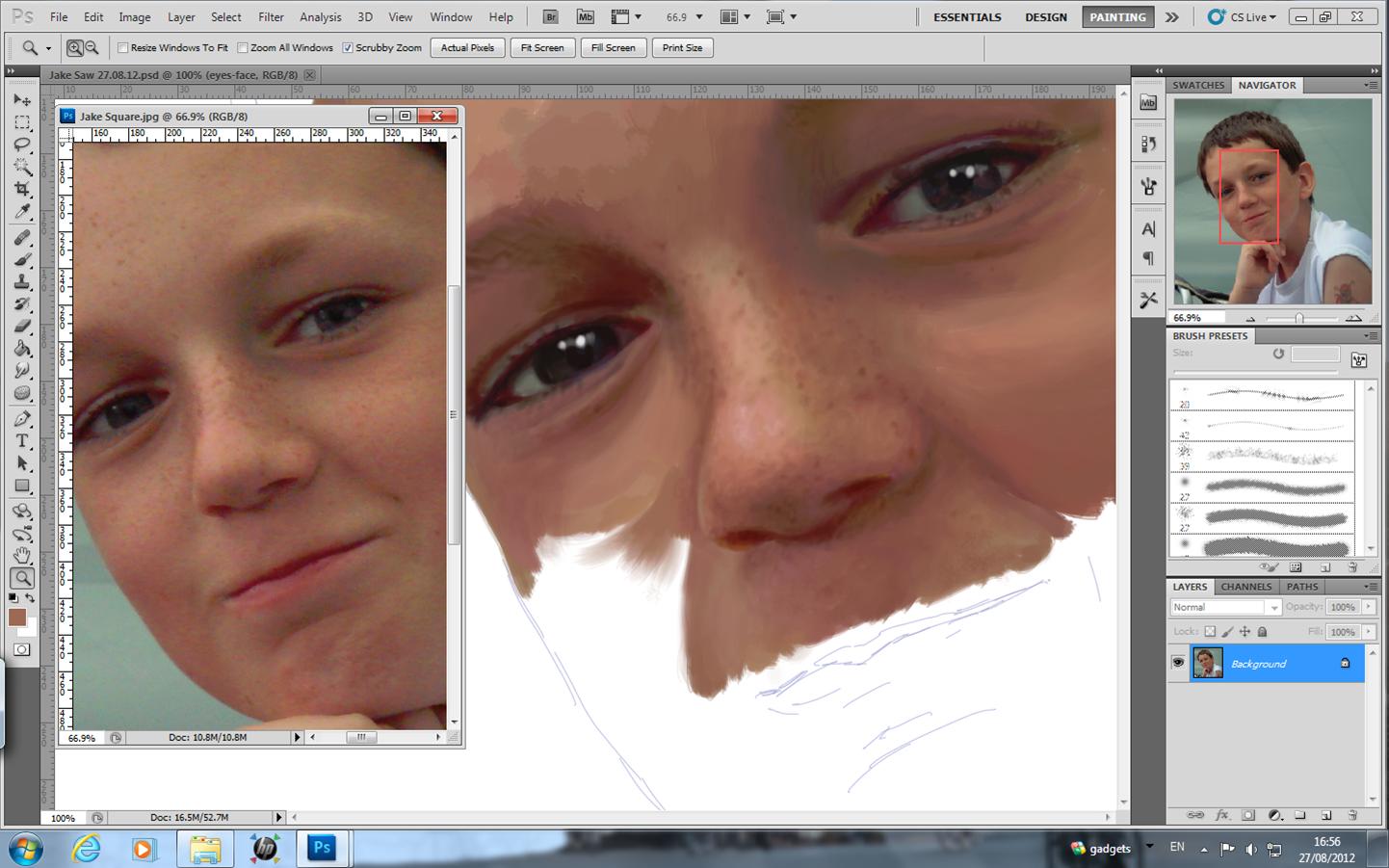1389x868 pixels.
Task: Switch to the Channels tab
Action: pos(1245,587)
